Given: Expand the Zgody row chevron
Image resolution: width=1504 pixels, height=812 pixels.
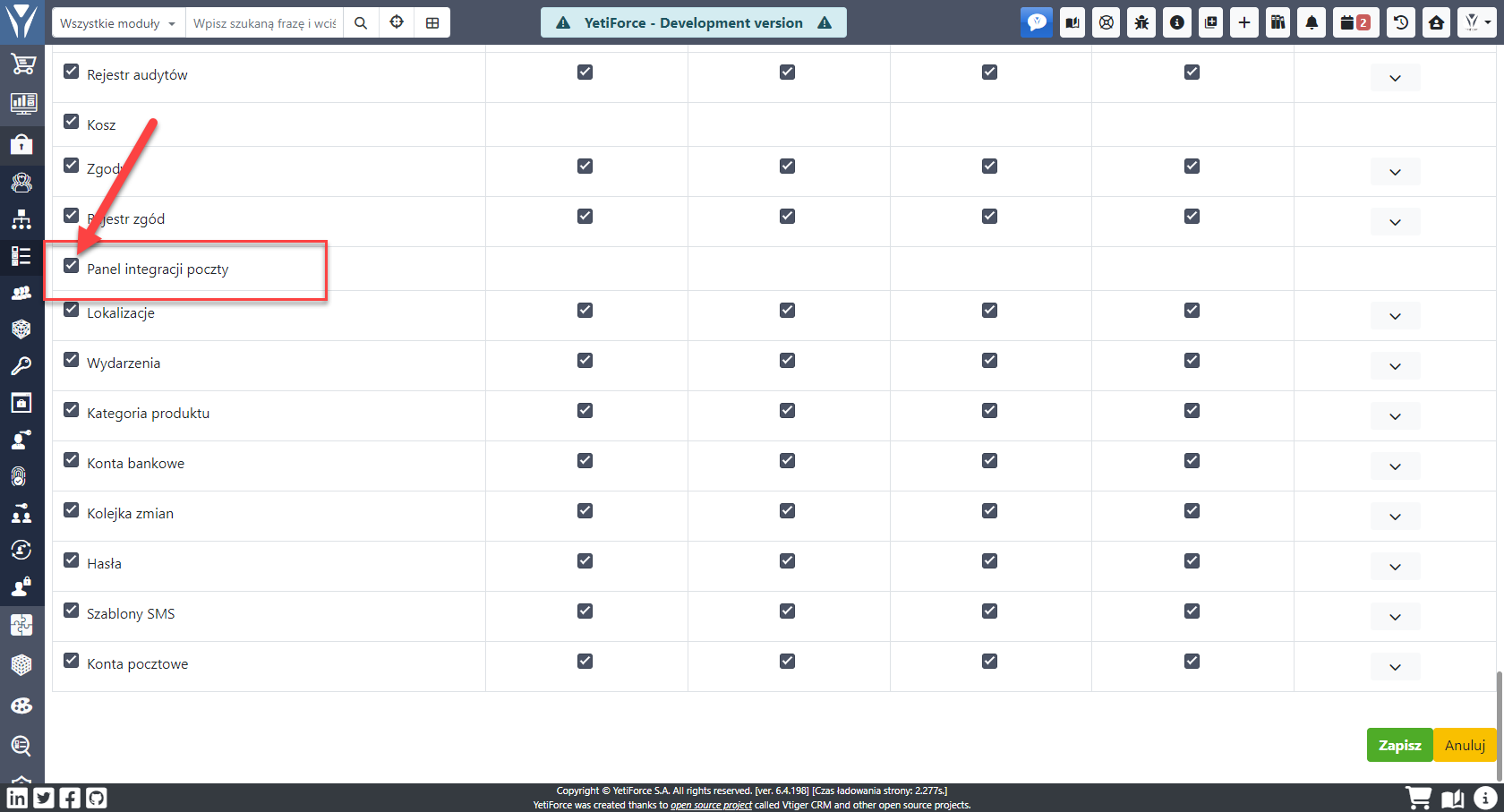Looking at the screenshot, I should (1395, 172).
